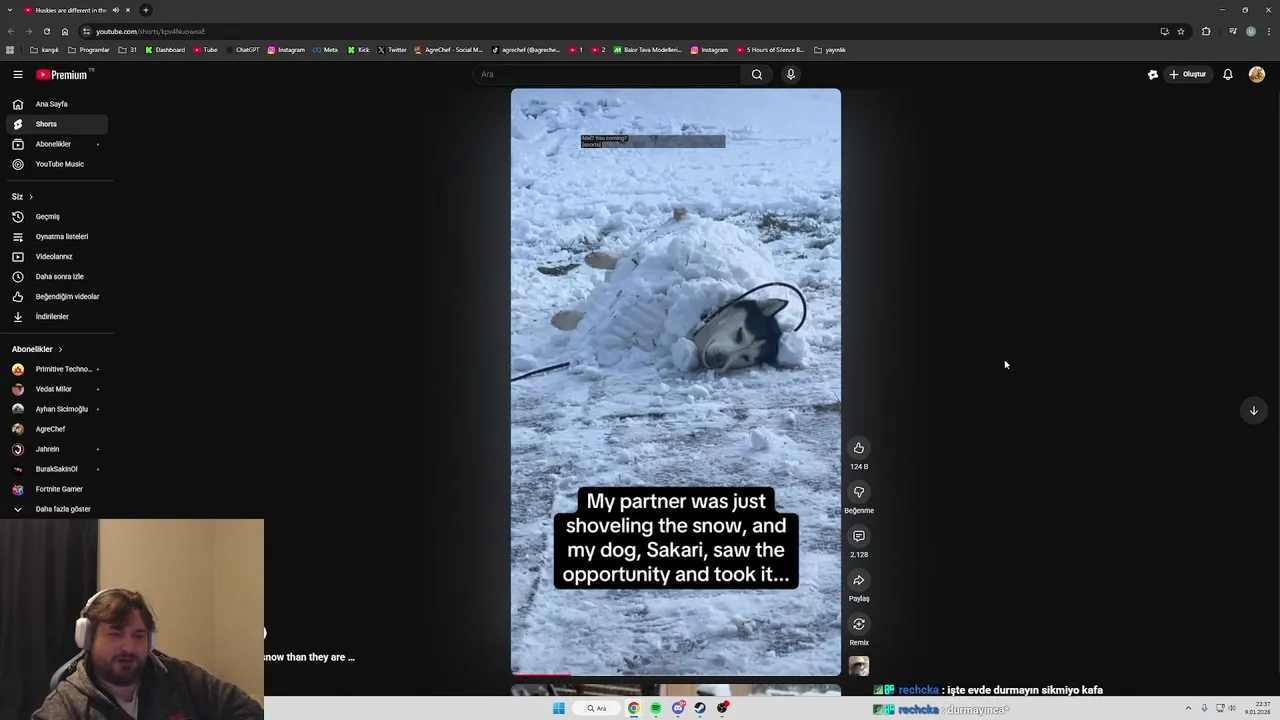Open Dashboard bookmark
Image resolution: width=1280 pixels, height=720 pixels.
pyautogui.click(x=165, y=50)
